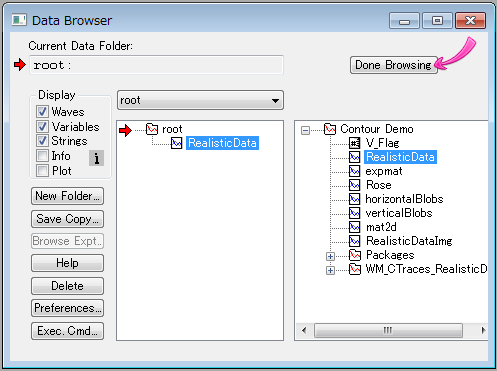Click the horizontal scrollbar thumb in right pane
Screen dimensions: 497x371
coord(388,330)
